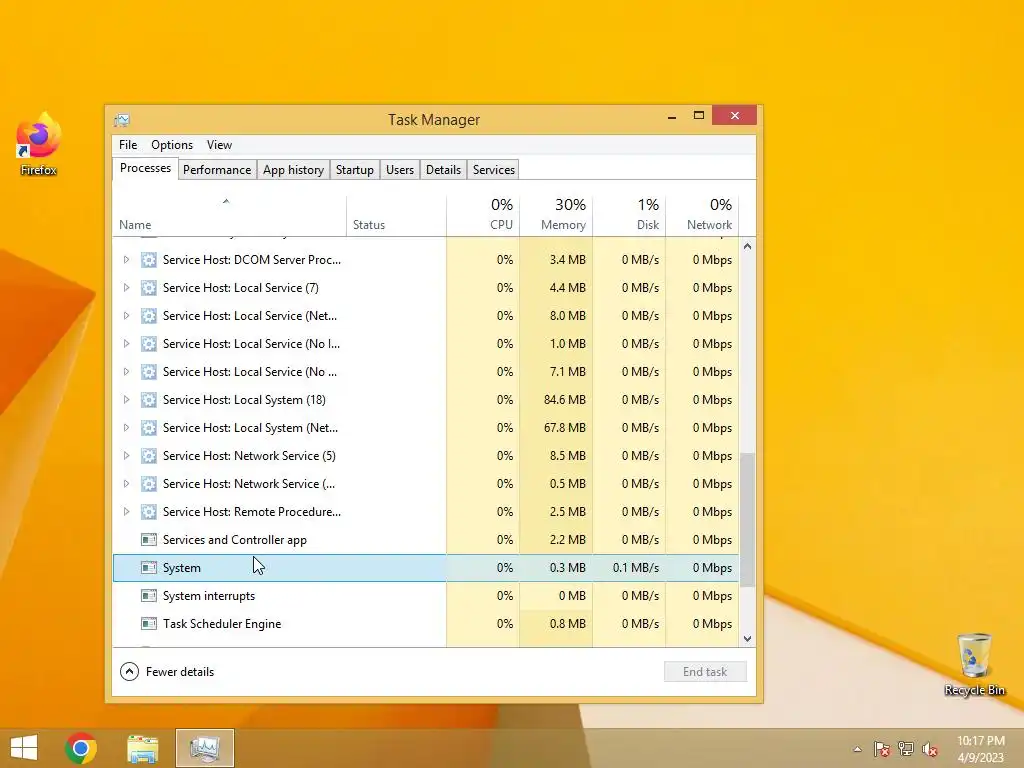Click the Task Manager taskbar button
This screenshot has height=768, width=1024.
(x=204, y=748)
